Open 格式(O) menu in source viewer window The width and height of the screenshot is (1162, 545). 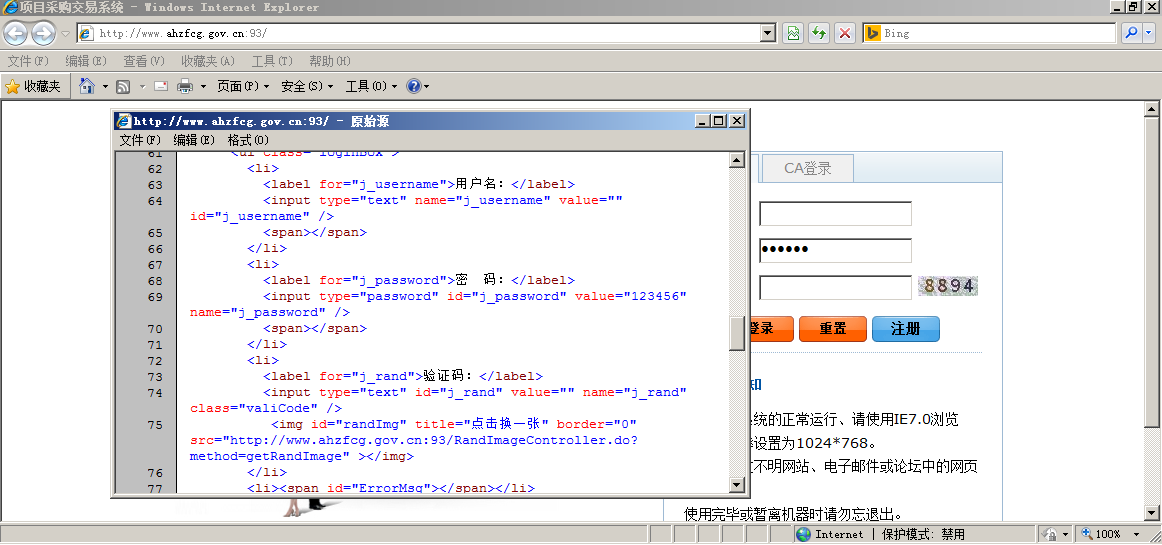(x=248, y=140)
